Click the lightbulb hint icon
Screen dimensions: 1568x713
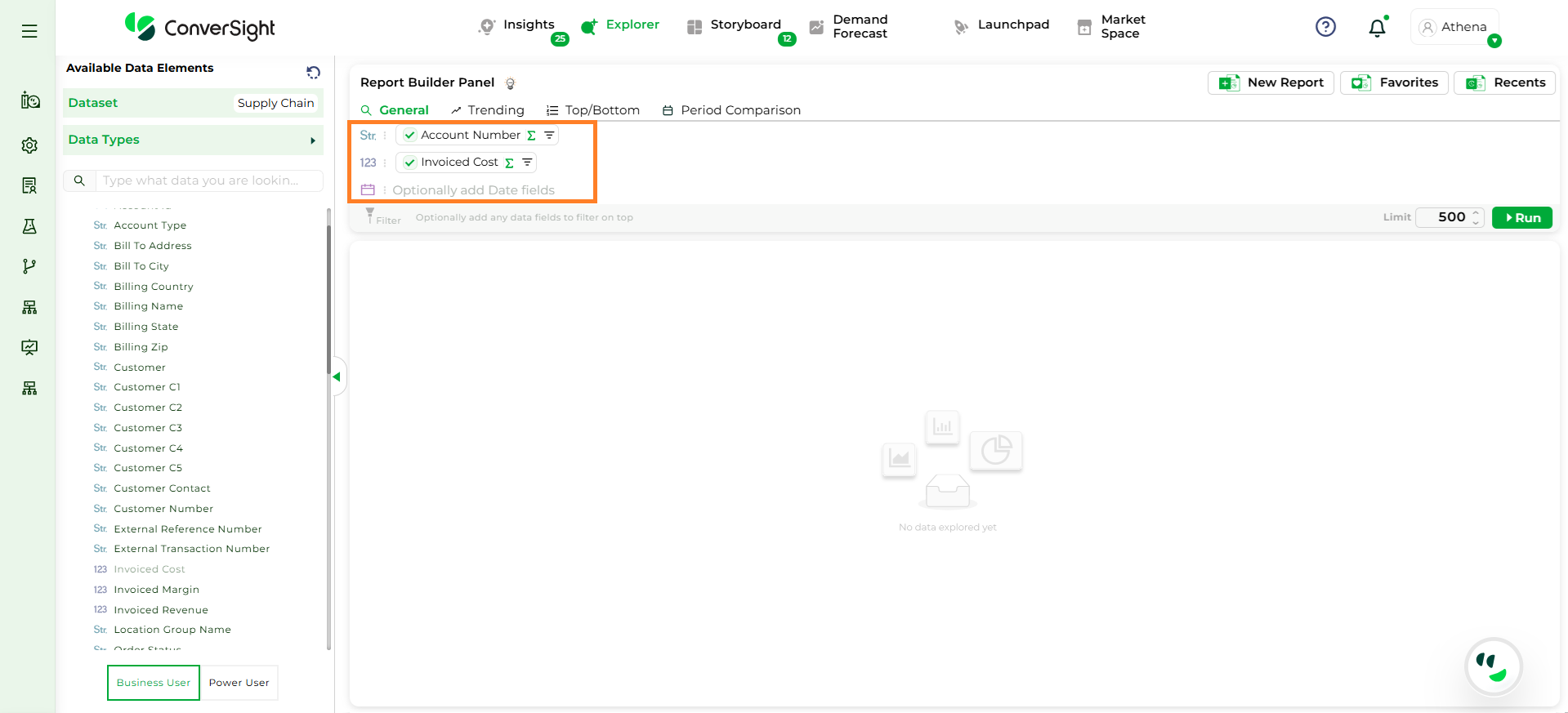pos(511,83)
